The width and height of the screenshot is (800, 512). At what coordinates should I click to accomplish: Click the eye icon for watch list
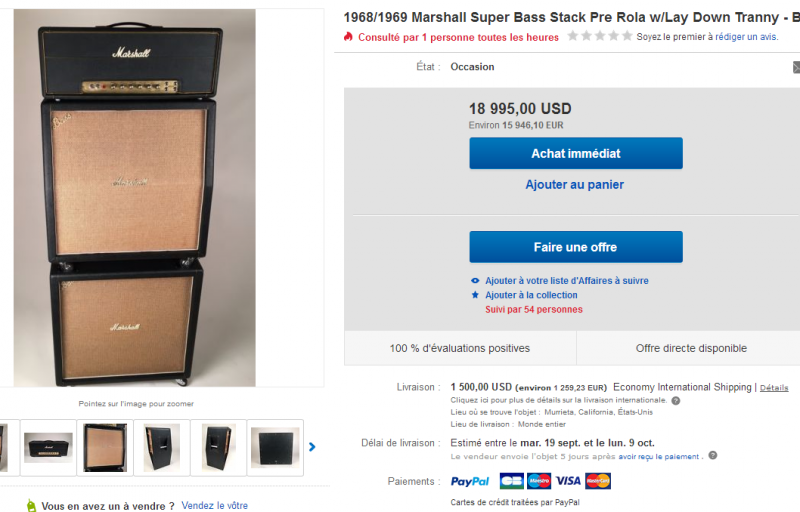coord(475,281)
